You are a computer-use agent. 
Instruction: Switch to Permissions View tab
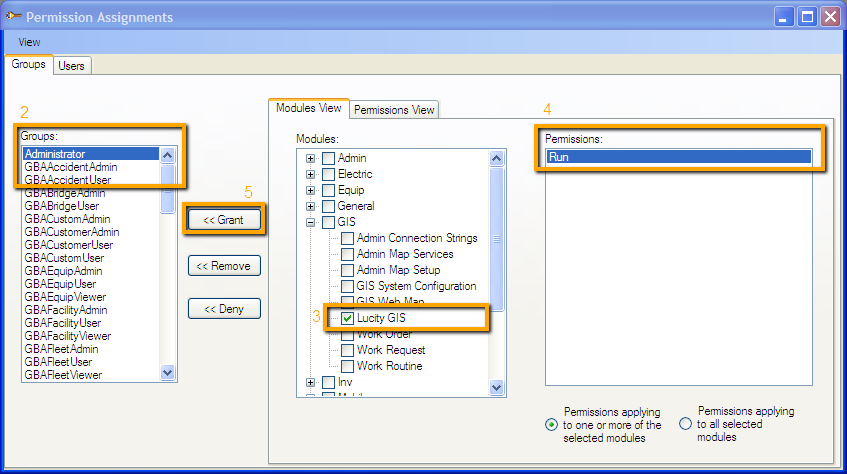394,110
